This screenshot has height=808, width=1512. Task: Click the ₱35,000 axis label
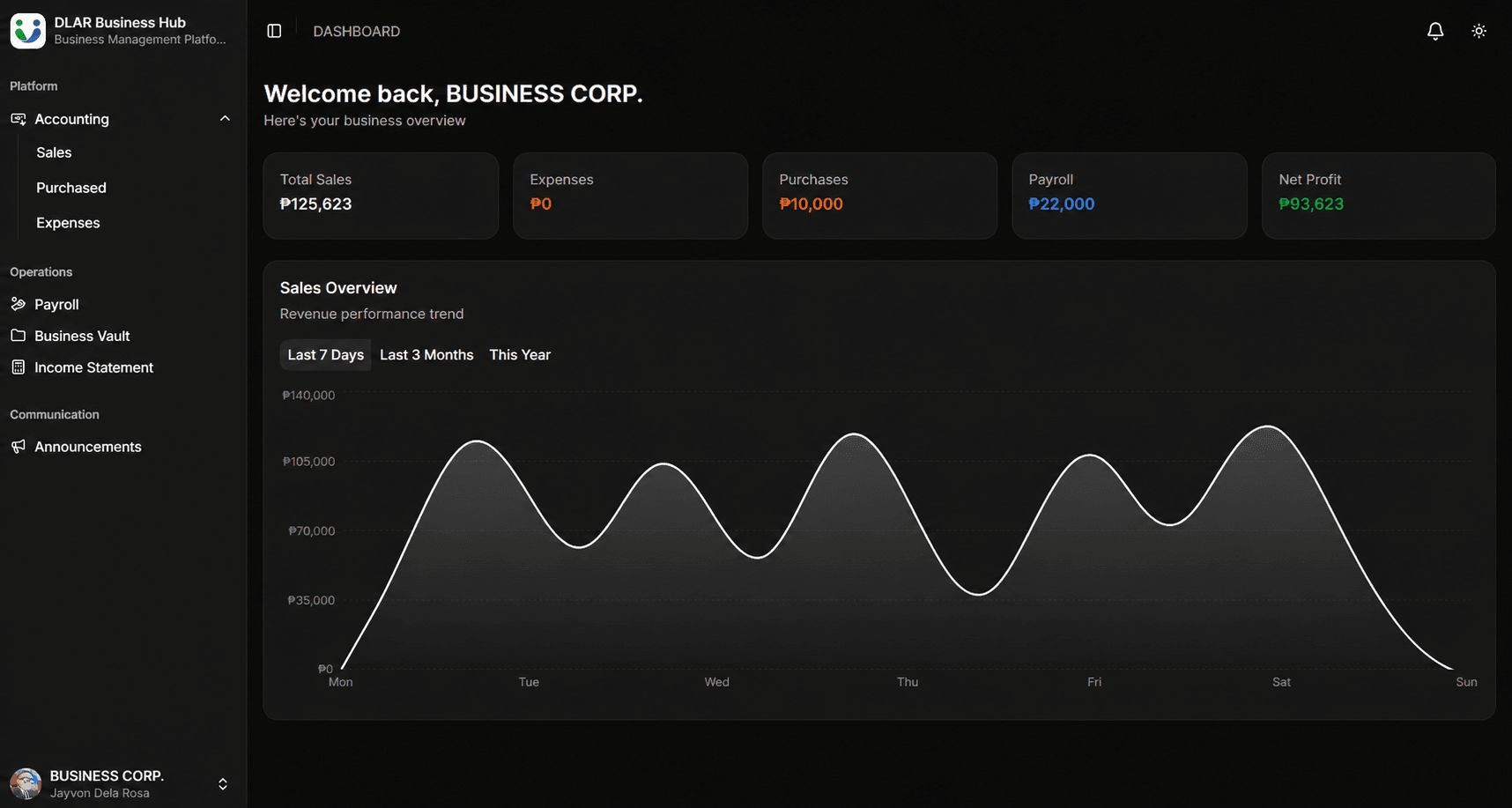click(x=311, y=600)
